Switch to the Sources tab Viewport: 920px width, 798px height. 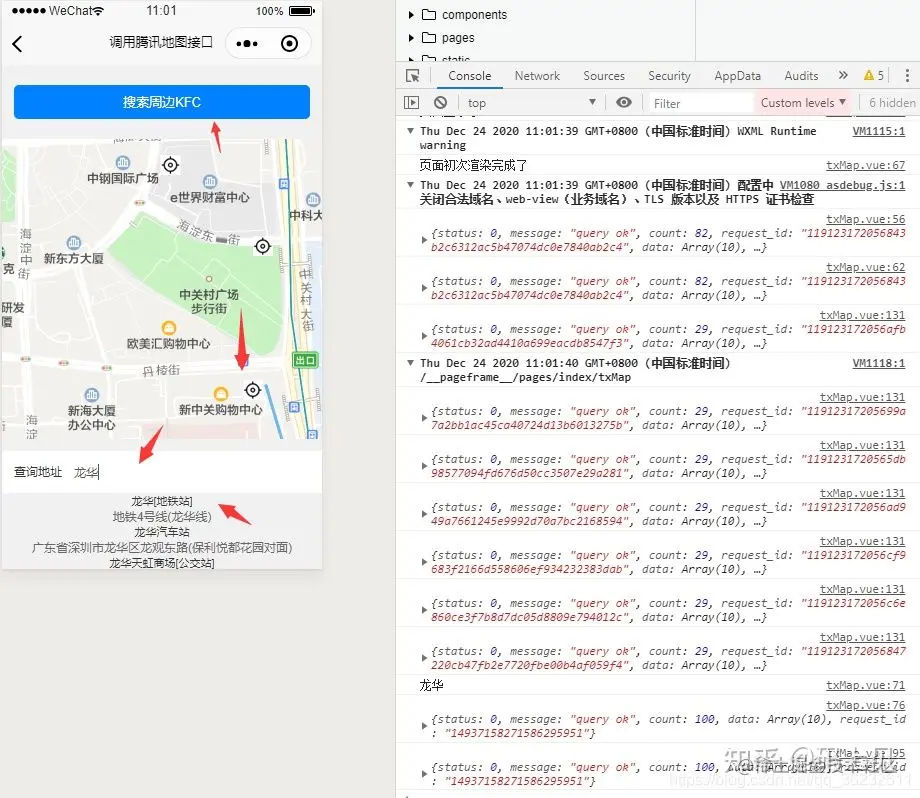pos(604,76)
